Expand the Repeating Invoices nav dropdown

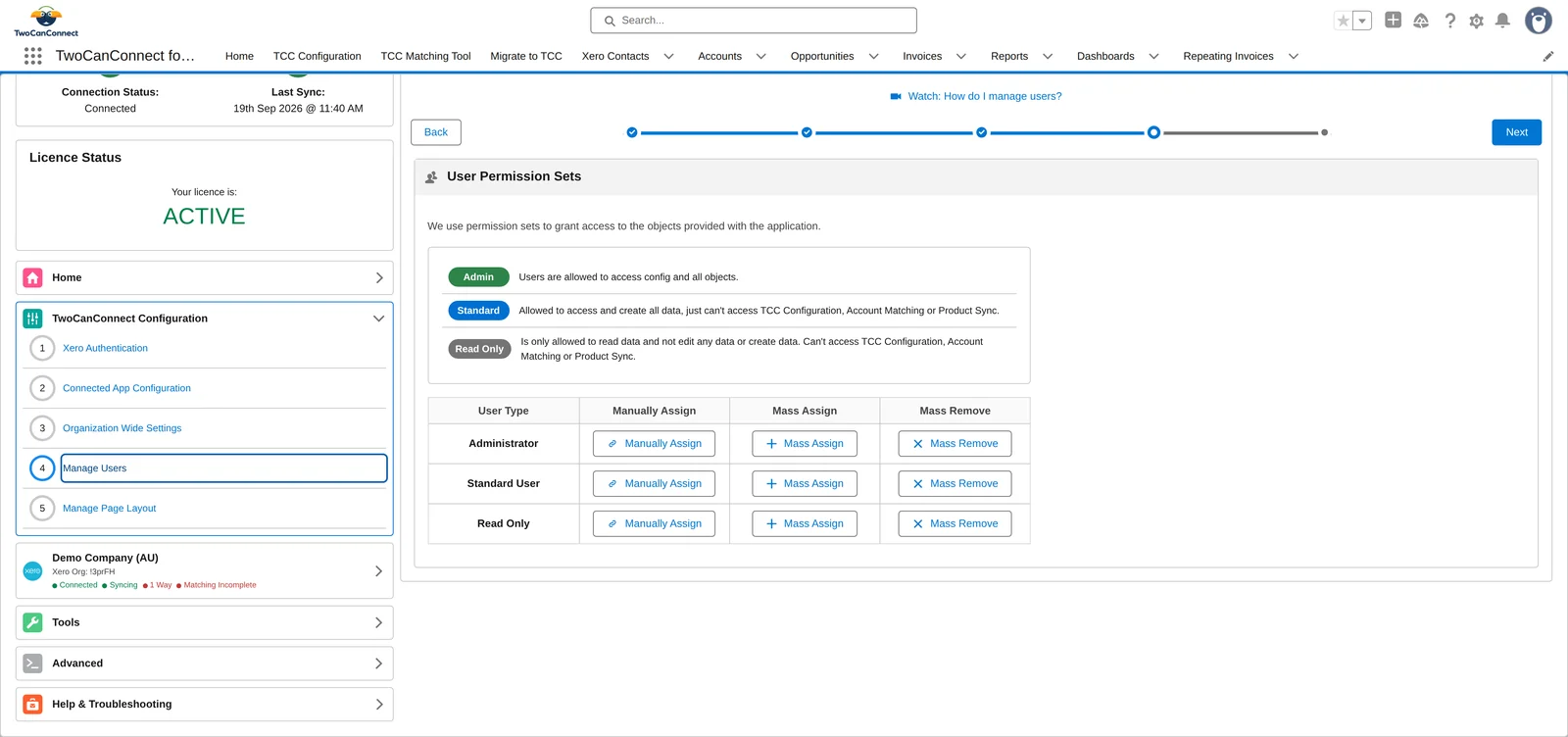(x=1294, y=56)
